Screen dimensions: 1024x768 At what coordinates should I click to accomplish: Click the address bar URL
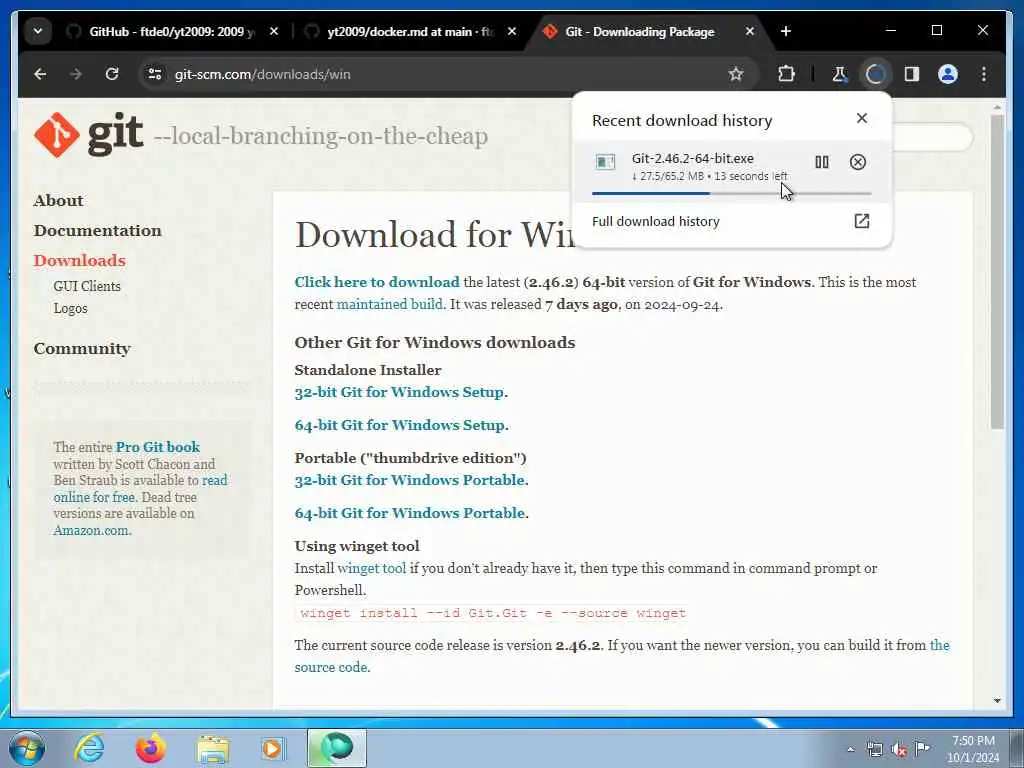pyautogui.click(x=263, y=74)
